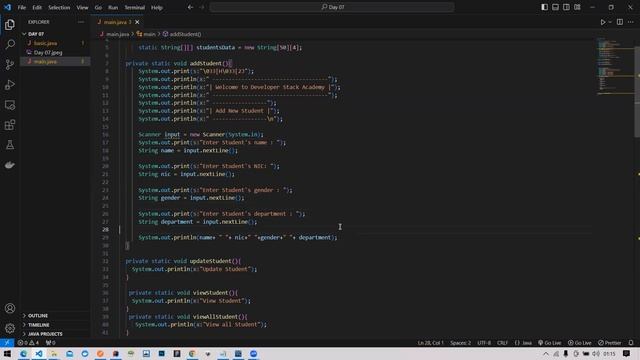Open the View menu
This screenshot has height=360, width=640.
pos(82,7)
